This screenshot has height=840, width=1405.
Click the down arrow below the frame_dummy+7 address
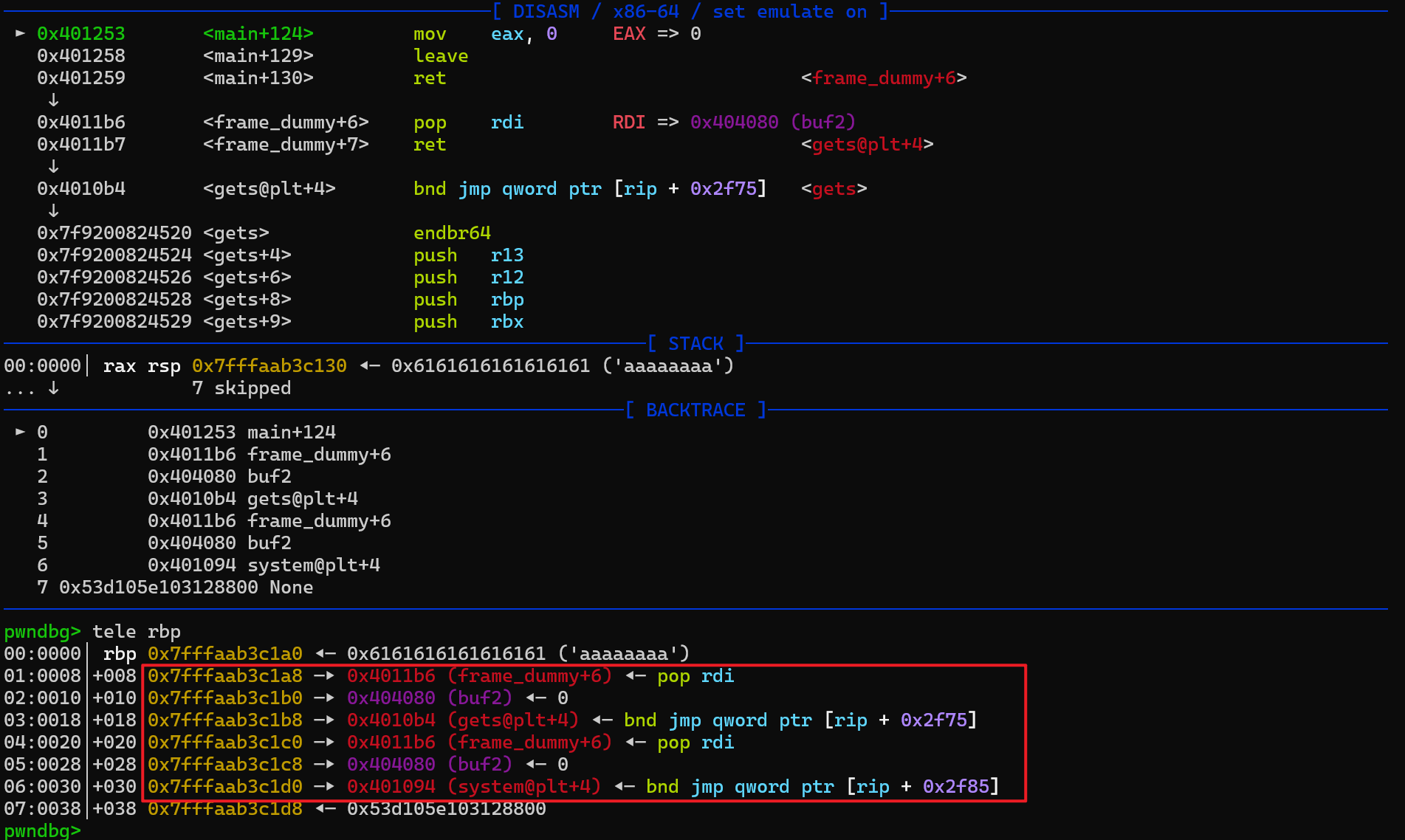pos(53,166)
